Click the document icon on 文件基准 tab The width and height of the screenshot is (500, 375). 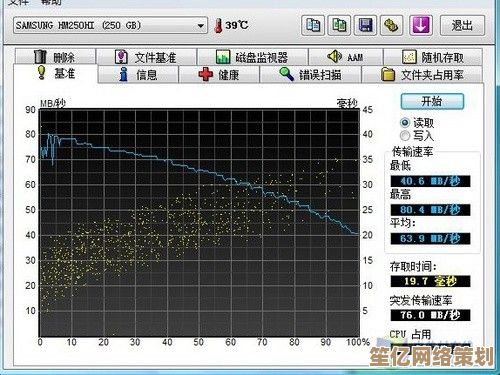point(121,57)
